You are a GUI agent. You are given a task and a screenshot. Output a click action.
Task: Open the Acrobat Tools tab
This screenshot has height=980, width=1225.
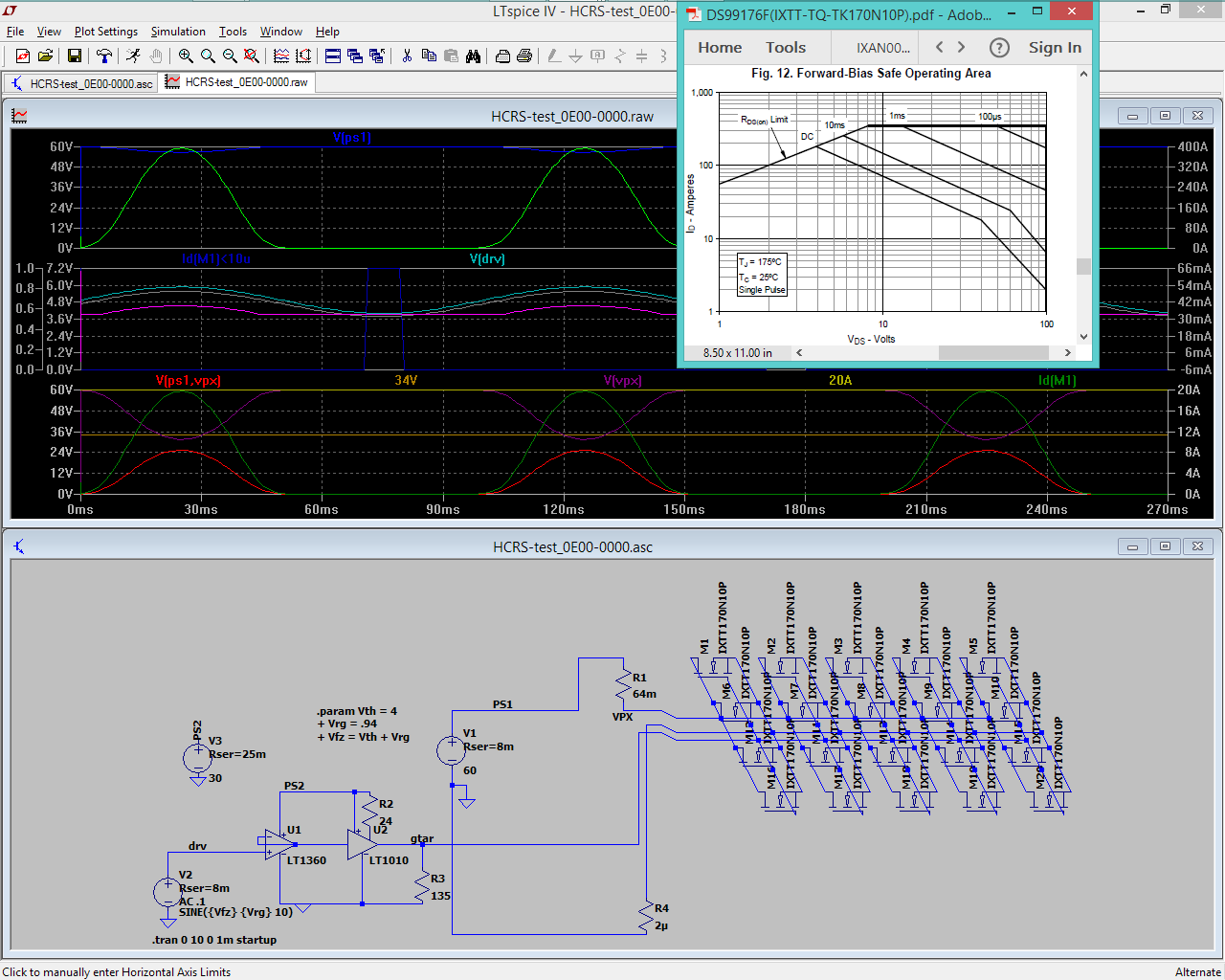(x=786, y=47)
